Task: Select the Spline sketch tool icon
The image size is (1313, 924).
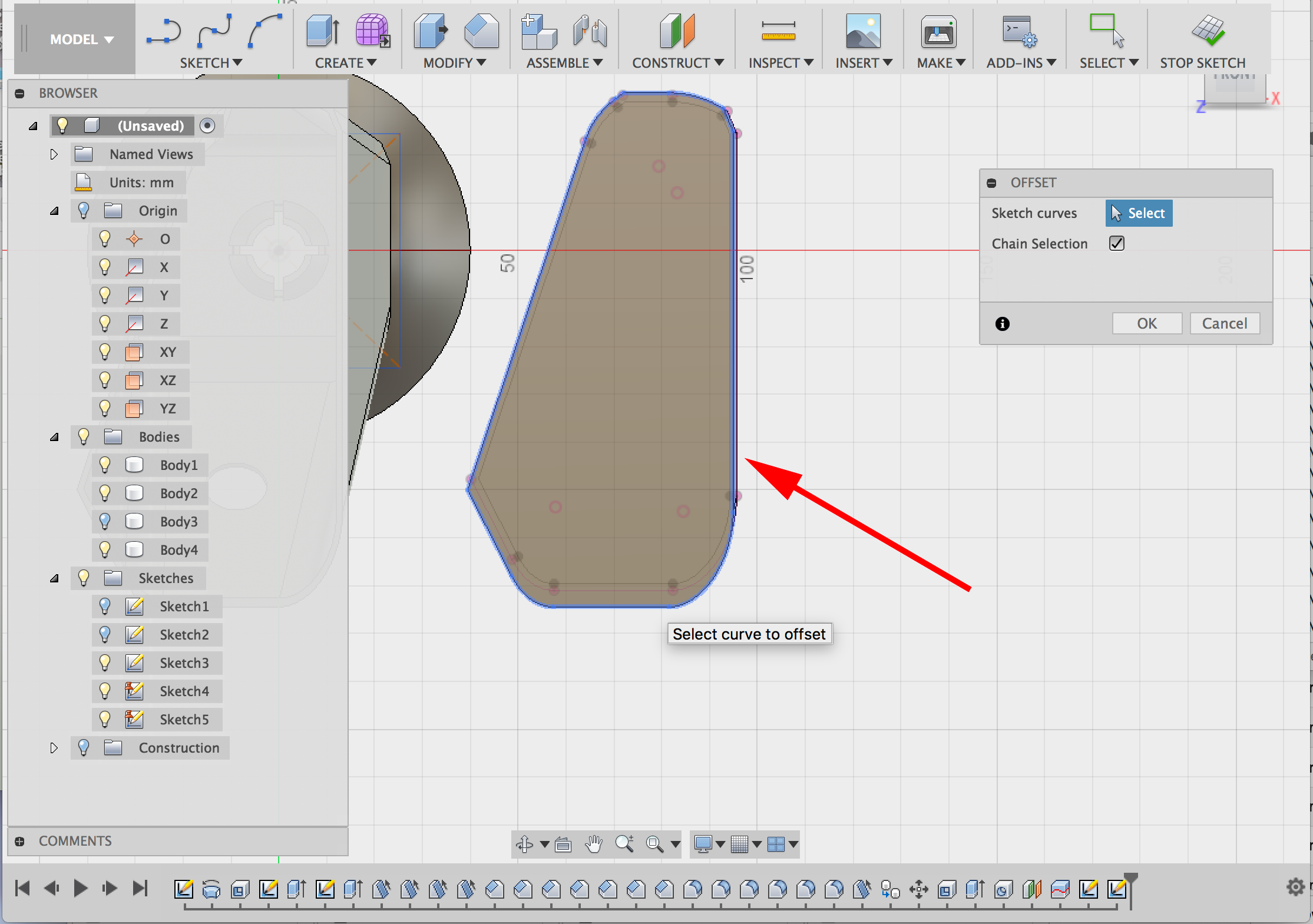Action: [214, 31]
